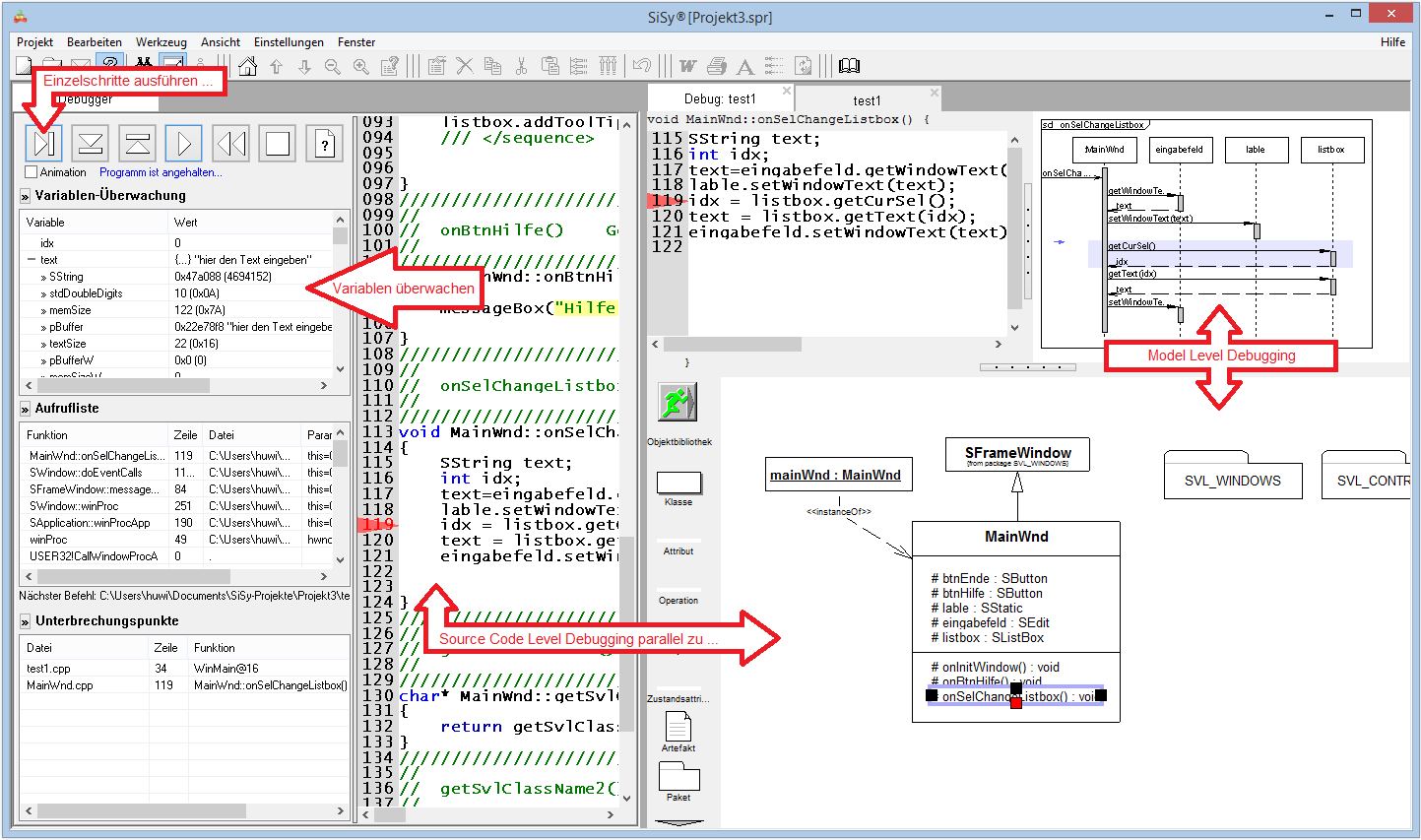1421x840 pixels.
Task: Click the home icon in the toolbar
Action: click(248, 66)
